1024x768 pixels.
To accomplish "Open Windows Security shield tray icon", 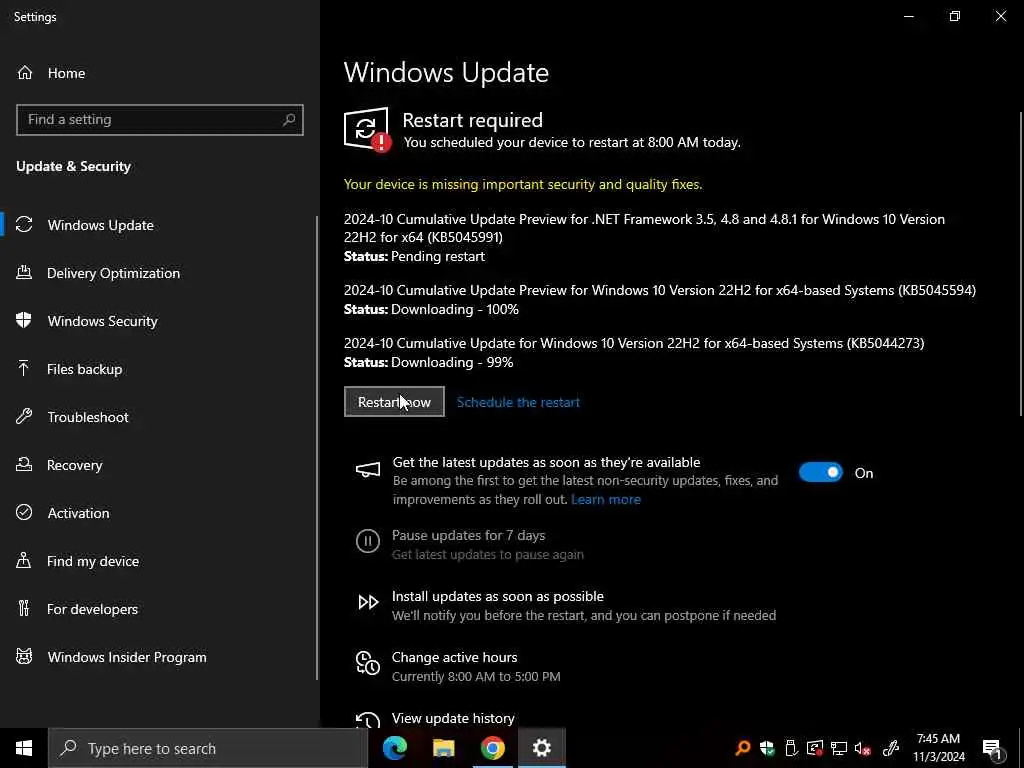I will click(x=767, y=748).
